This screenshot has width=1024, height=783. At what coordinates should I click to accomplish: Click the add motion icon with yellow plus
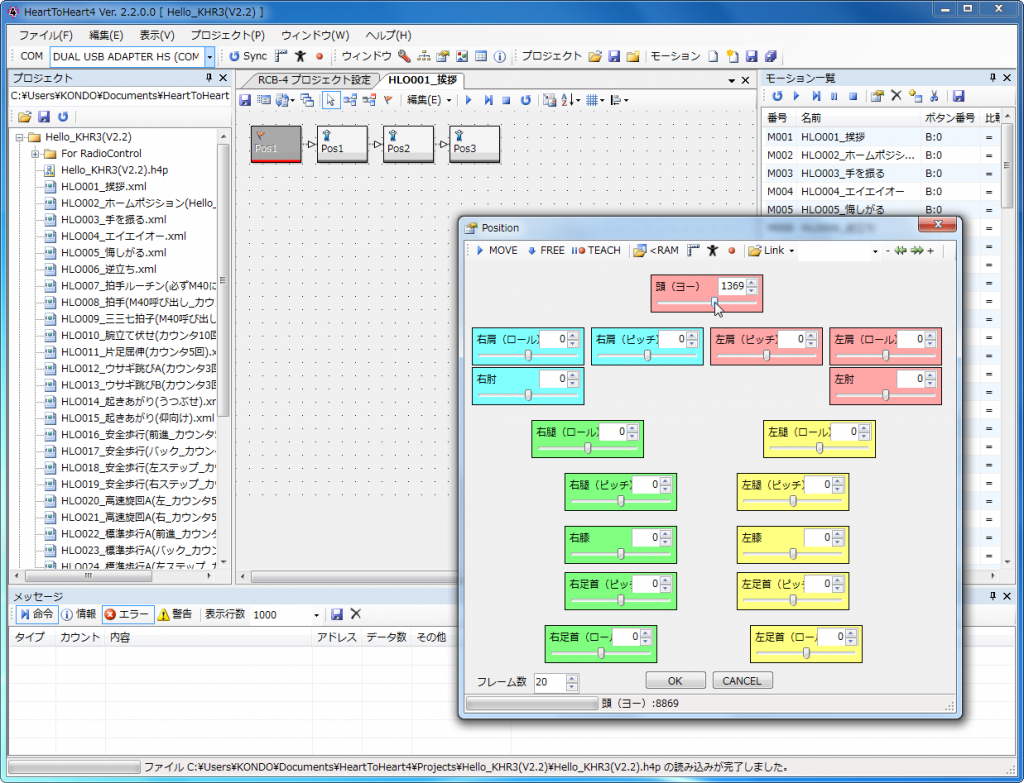[x=915, y=96]
